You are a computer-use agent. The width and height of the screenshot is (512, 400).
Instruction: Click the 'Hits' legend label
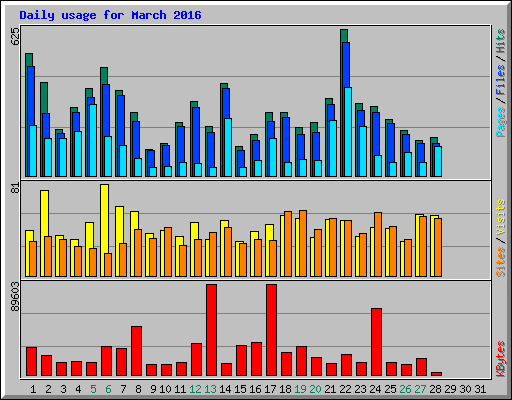[500, 41]
